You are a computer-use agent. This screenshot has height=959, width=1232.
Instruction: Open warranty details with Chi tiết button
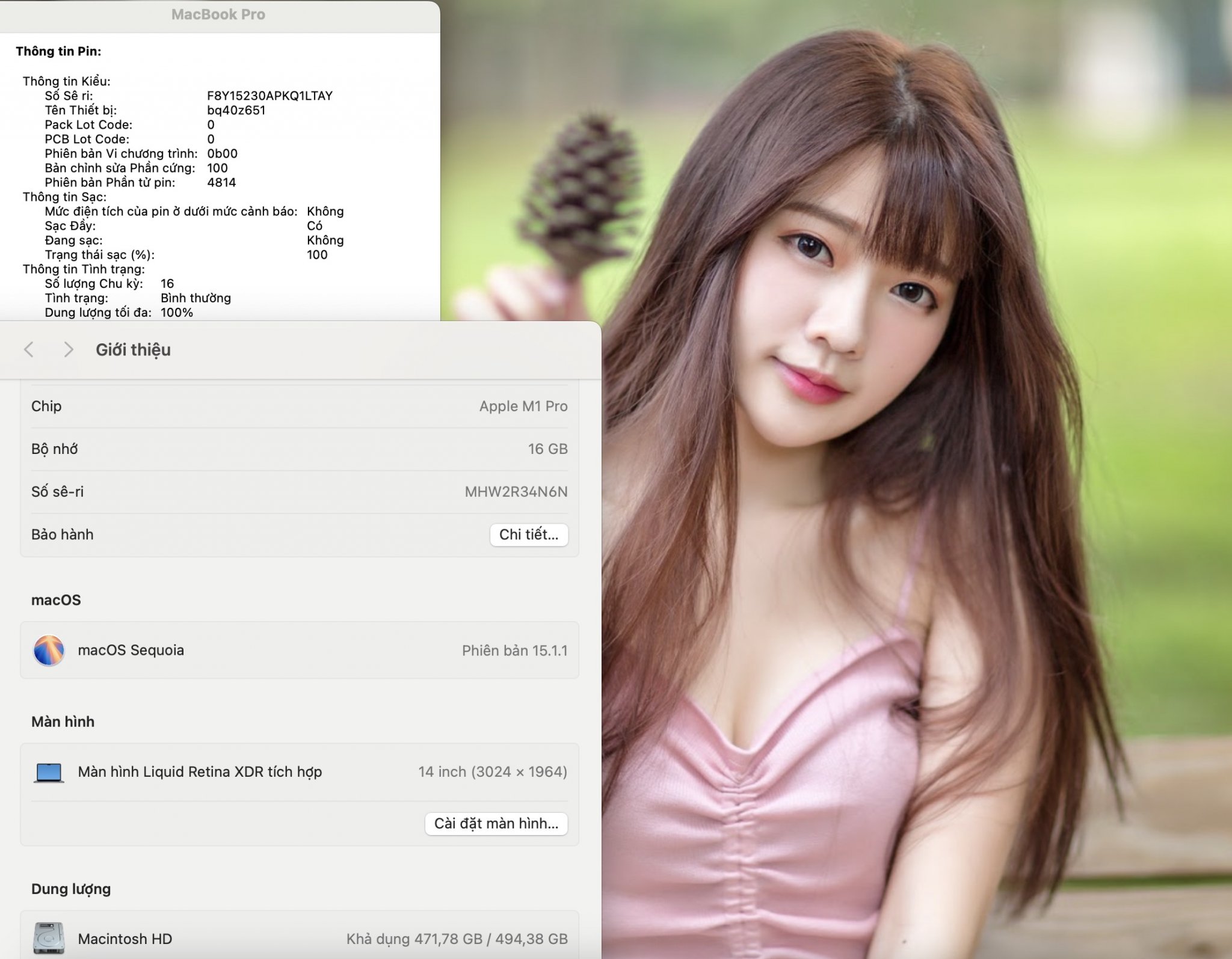tap(529, 535)
